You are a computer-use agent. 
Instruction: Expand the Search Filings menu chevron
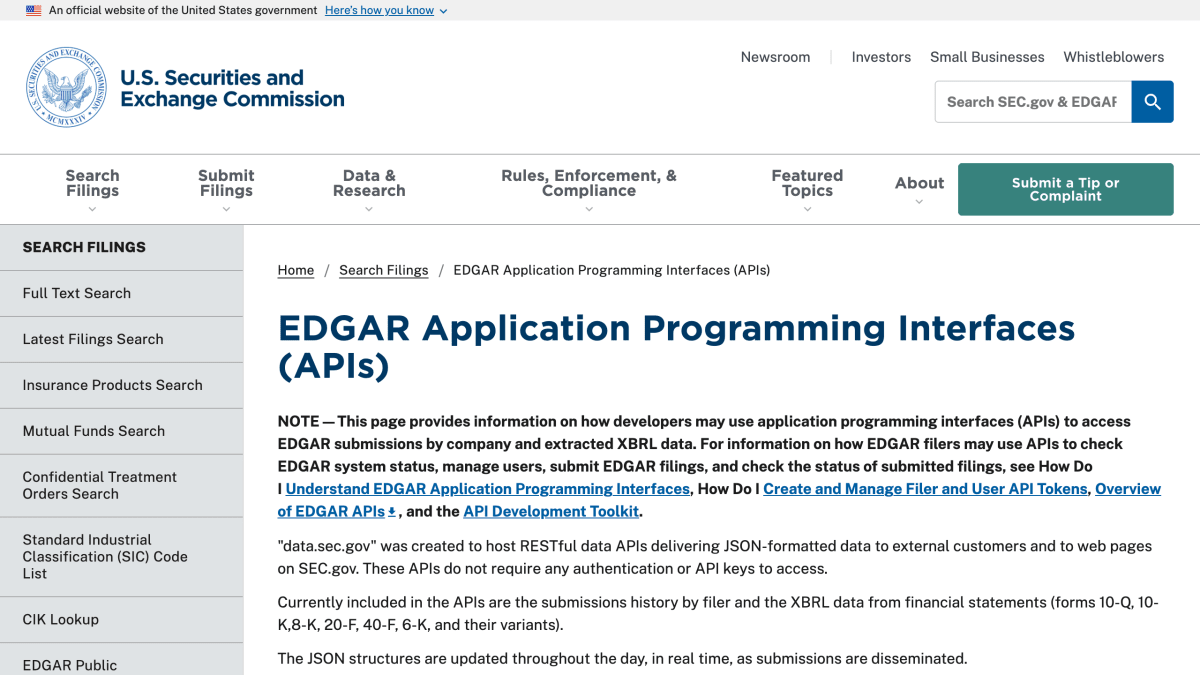(92, 209)
